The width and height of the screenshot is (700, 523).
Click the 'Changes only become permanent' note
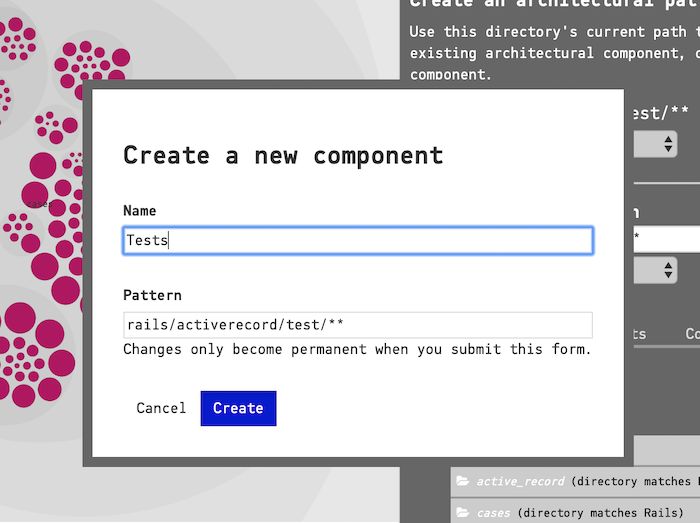point(357,349)
